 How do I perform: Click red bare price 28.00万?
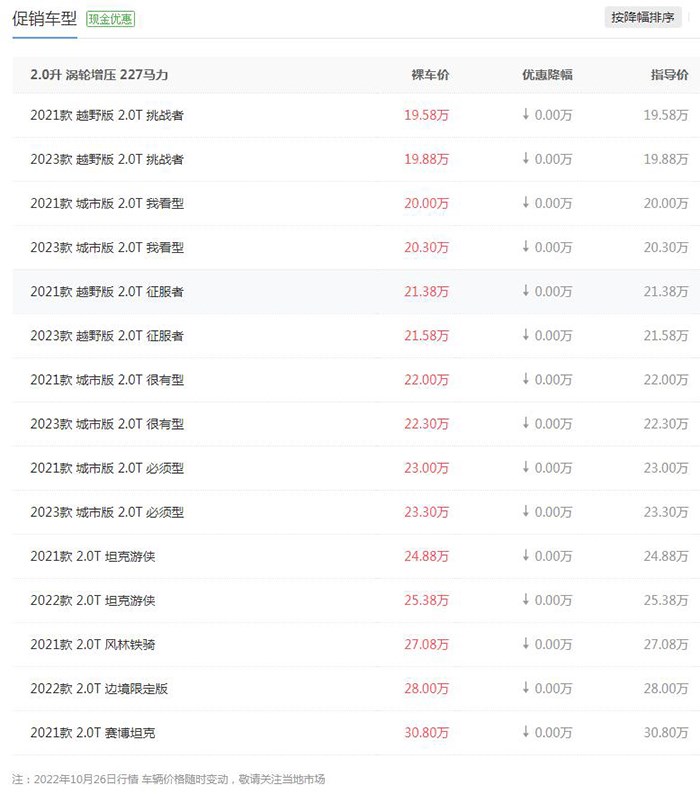(x=426, y=689)
